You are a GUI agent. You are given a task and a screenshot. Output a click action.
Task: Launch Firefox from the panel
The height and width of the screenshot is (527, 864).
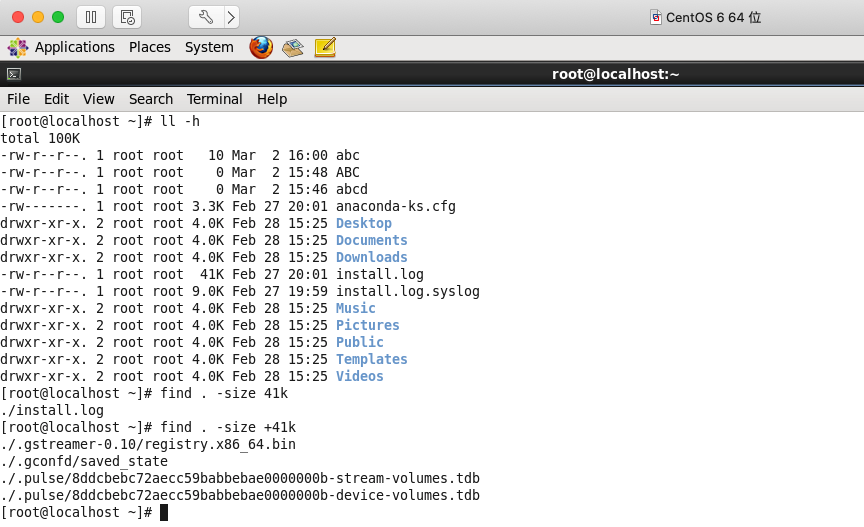[261, 47]
